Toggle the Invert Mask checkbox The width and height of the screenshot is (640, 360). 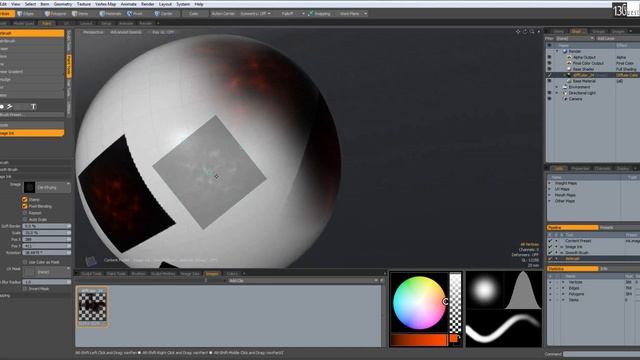pos(25,289)
